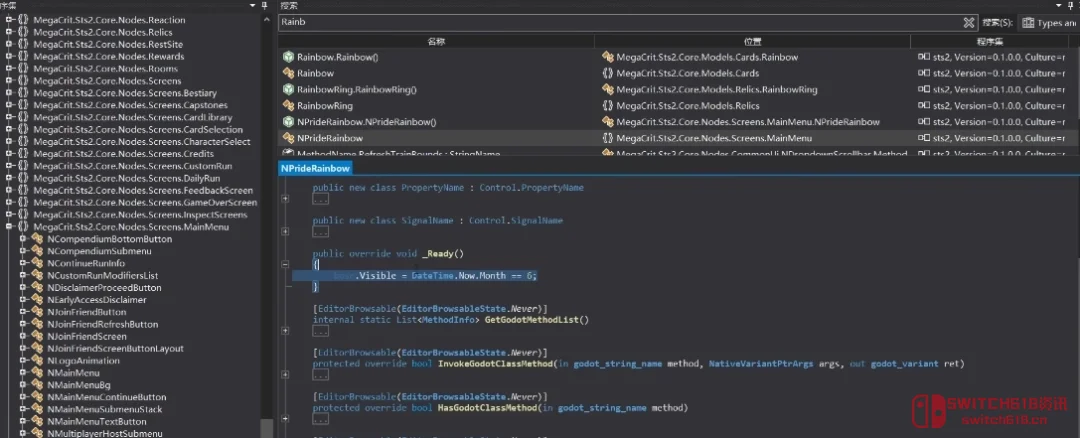Sort results by the 名称 column header
This screenshot has width=1080, height=438.
[437, 41]
